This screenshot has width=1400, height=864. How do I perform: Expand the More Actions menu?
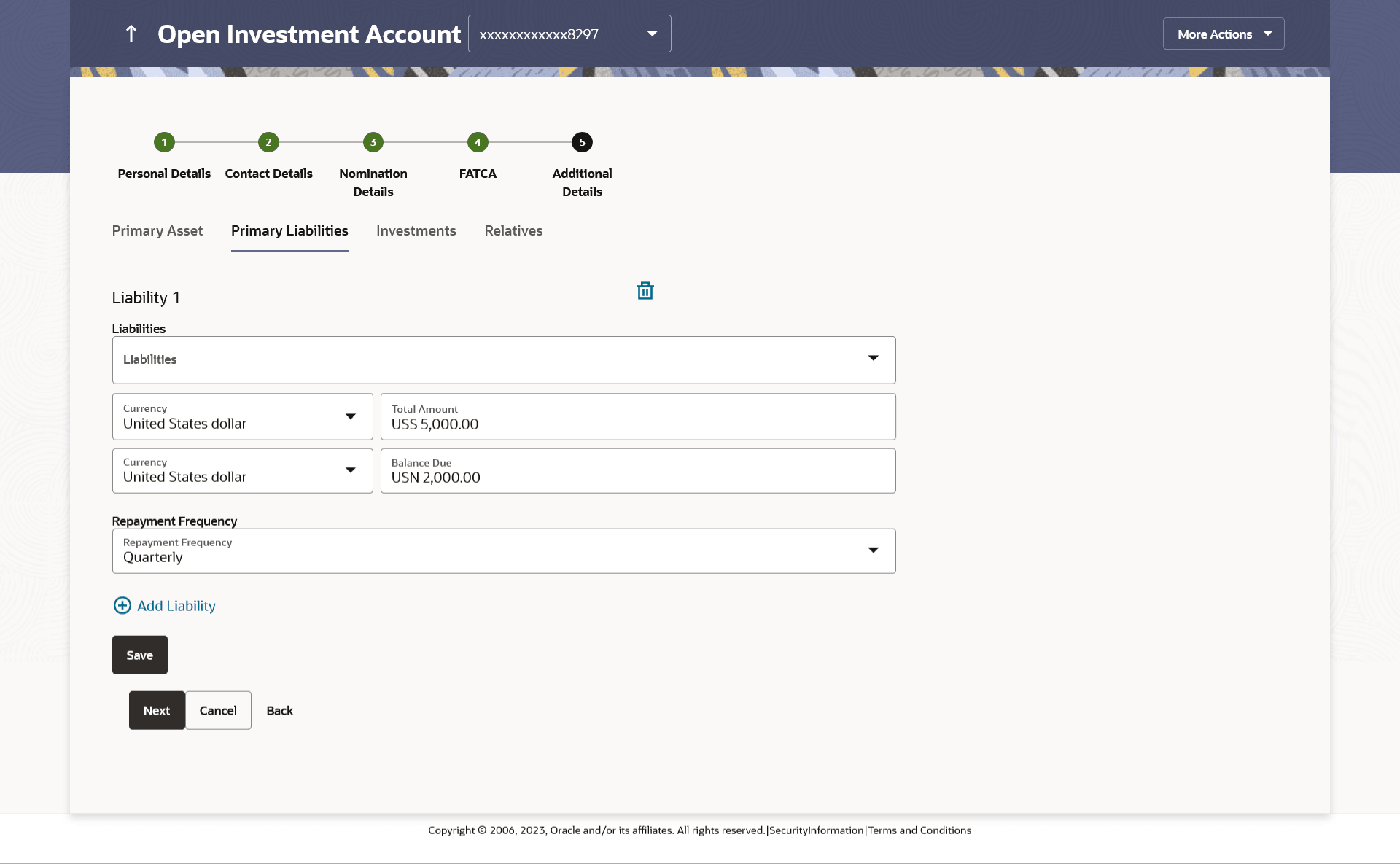click(1223, 34)
